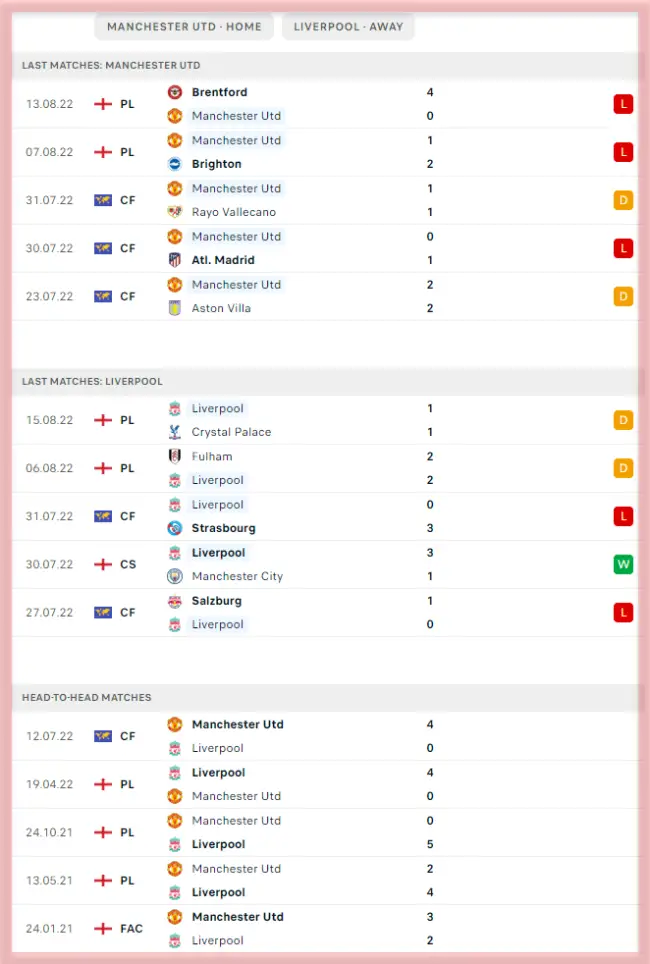
Task: Click the Aston Villa crest icon
Action: 175,308
